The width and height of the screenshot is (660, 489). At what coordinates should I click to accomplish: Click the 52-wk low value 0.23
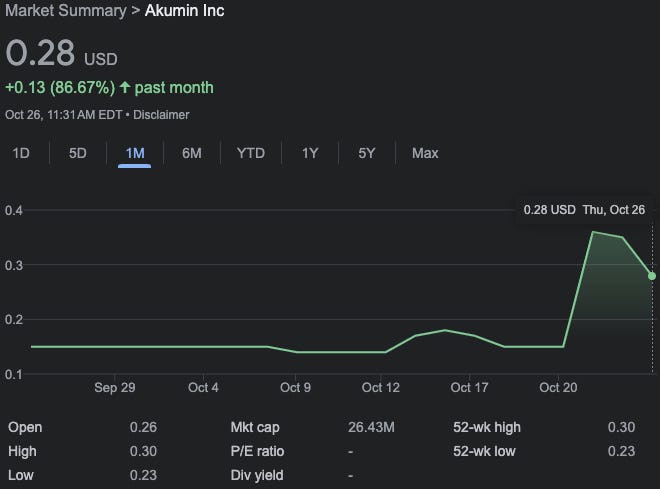click(x=621, y=451)
